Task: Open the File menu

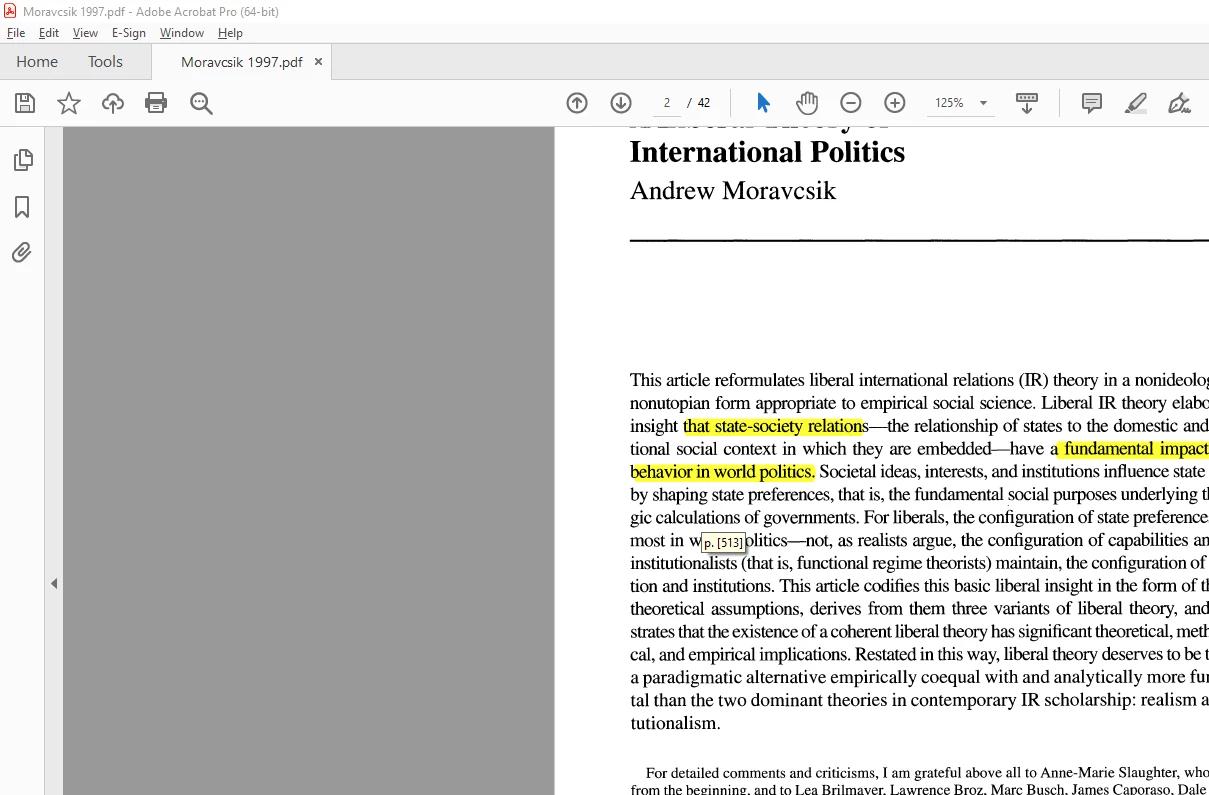Action: point(16,33)
